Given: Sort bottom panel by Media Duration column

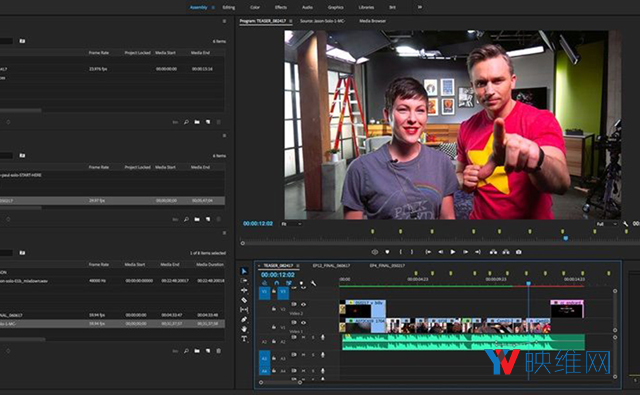Looking at the screenshot, I should pyautogui.click(x=210, y=264).
